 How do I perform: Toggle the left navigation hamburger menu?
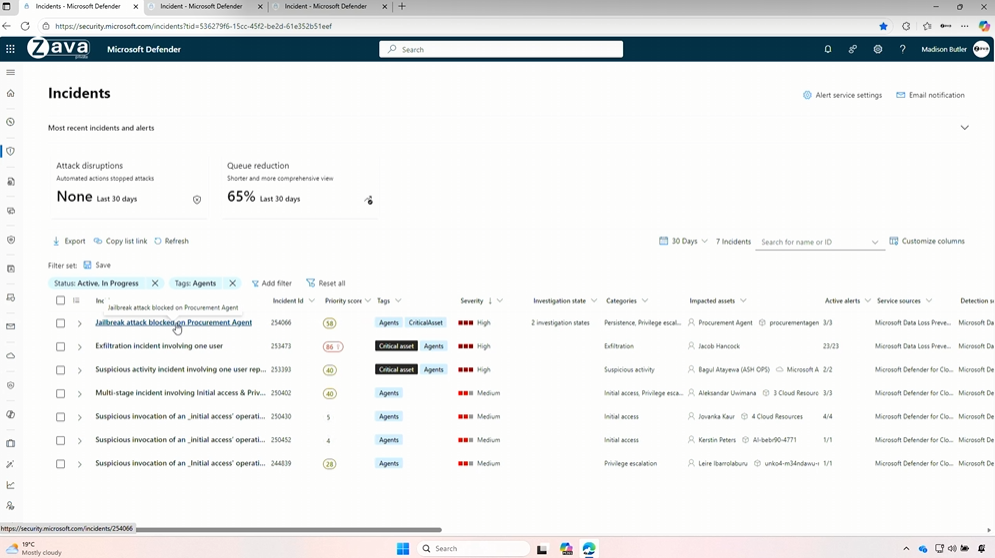click(x=10, y=72)
